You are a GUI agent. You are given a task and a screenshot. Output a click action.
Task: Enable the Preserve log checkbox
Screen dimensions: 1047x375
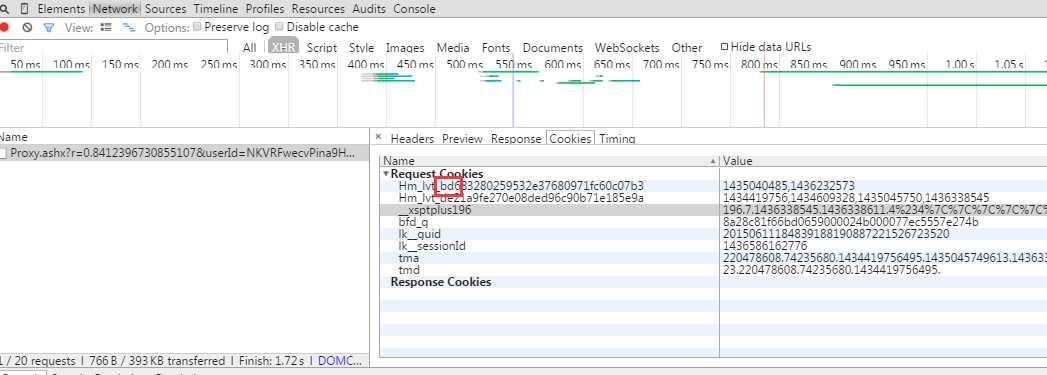(197, 27)
